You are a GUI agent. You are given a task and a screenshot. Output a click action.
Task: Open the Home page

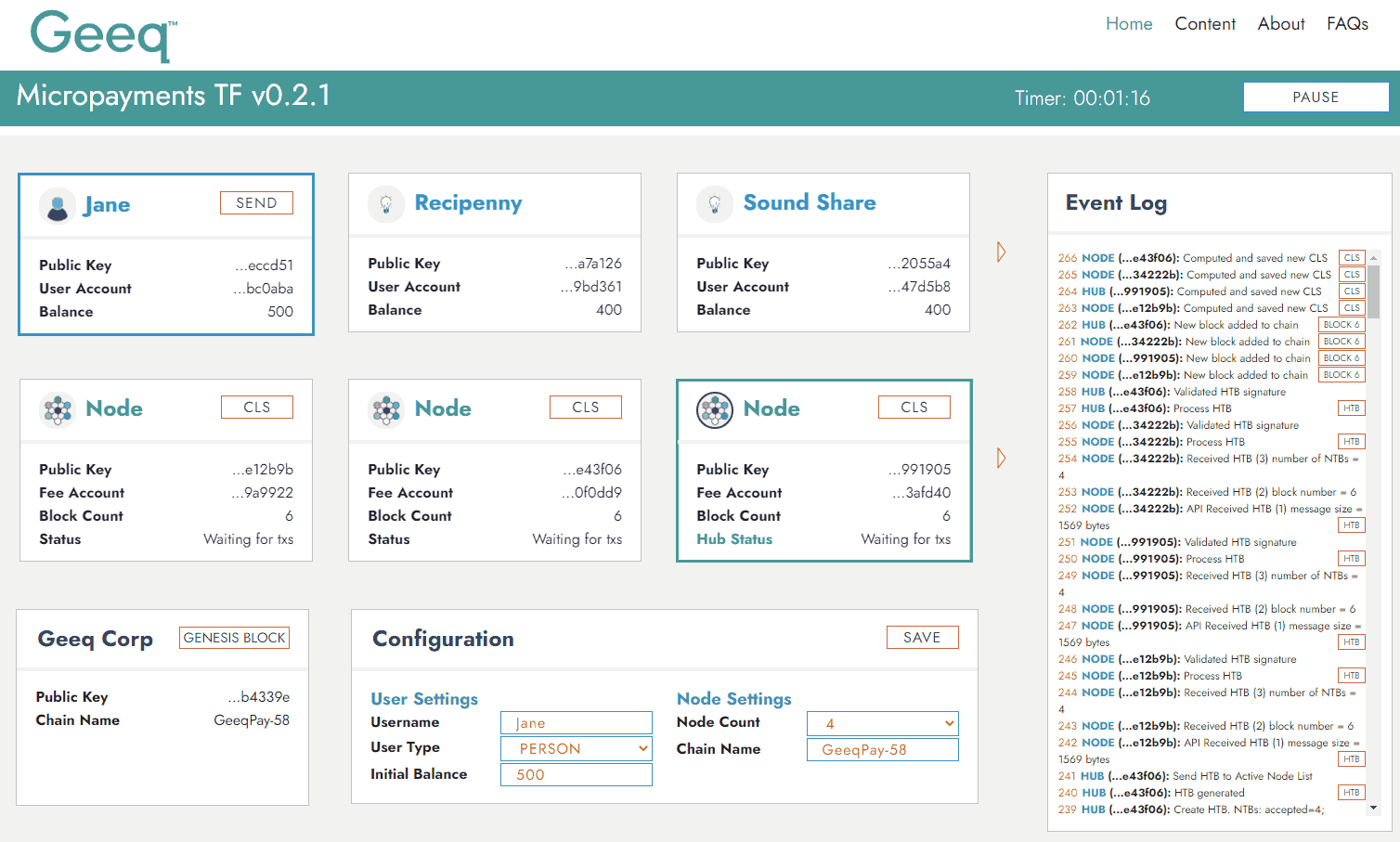click(1129, 24)
